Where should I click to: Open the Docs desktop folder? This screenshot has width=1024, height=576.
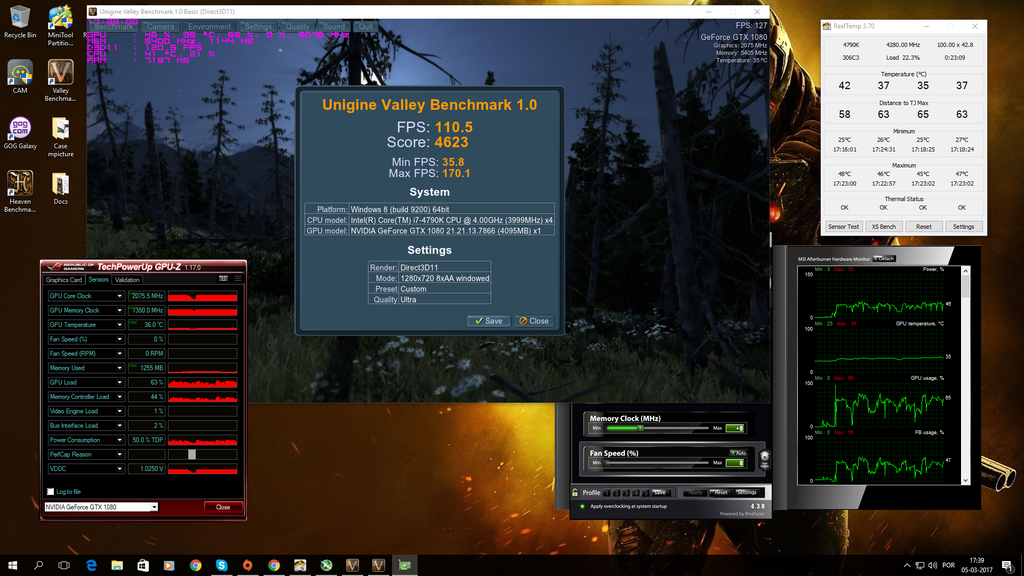pos(60,189)
